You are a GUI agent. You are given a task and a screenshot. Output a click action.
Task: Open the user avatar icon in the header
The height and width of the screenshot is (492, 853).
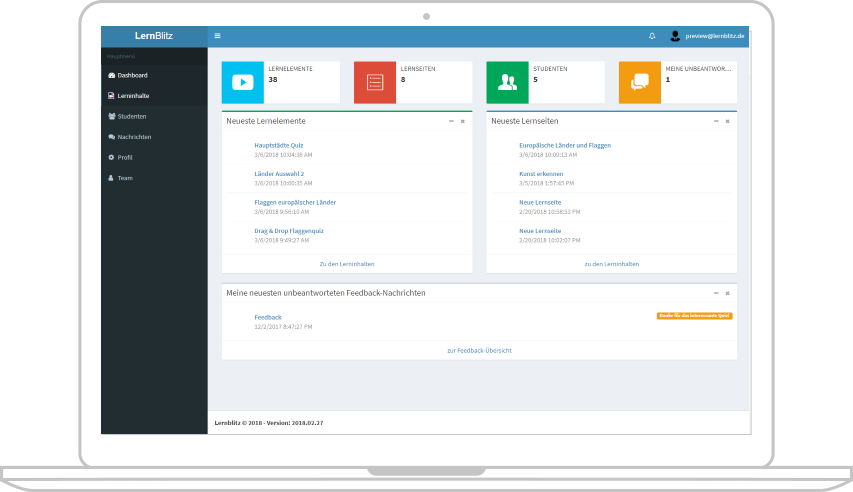tap(675, 36)
